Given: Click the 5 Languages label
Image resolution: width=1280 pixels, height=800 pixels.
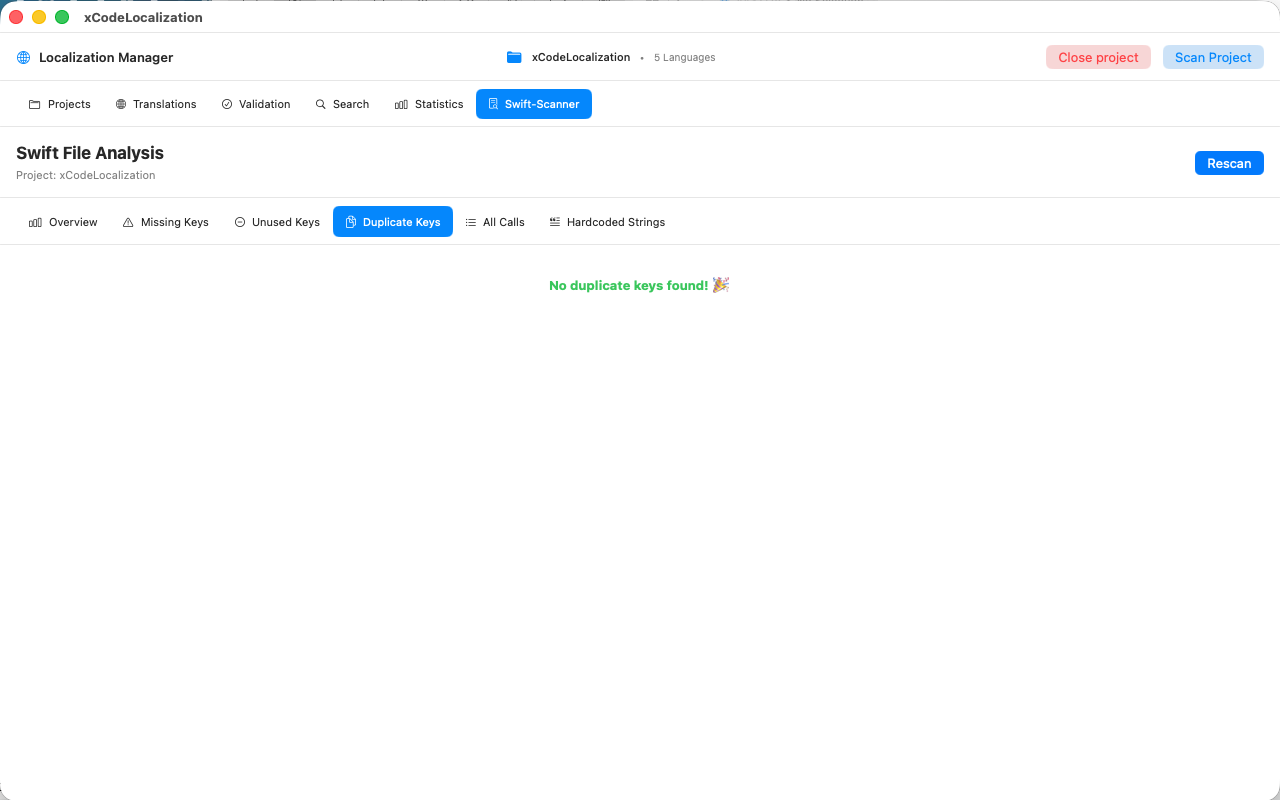Looking at the screenshot, I should click(684, 57).
